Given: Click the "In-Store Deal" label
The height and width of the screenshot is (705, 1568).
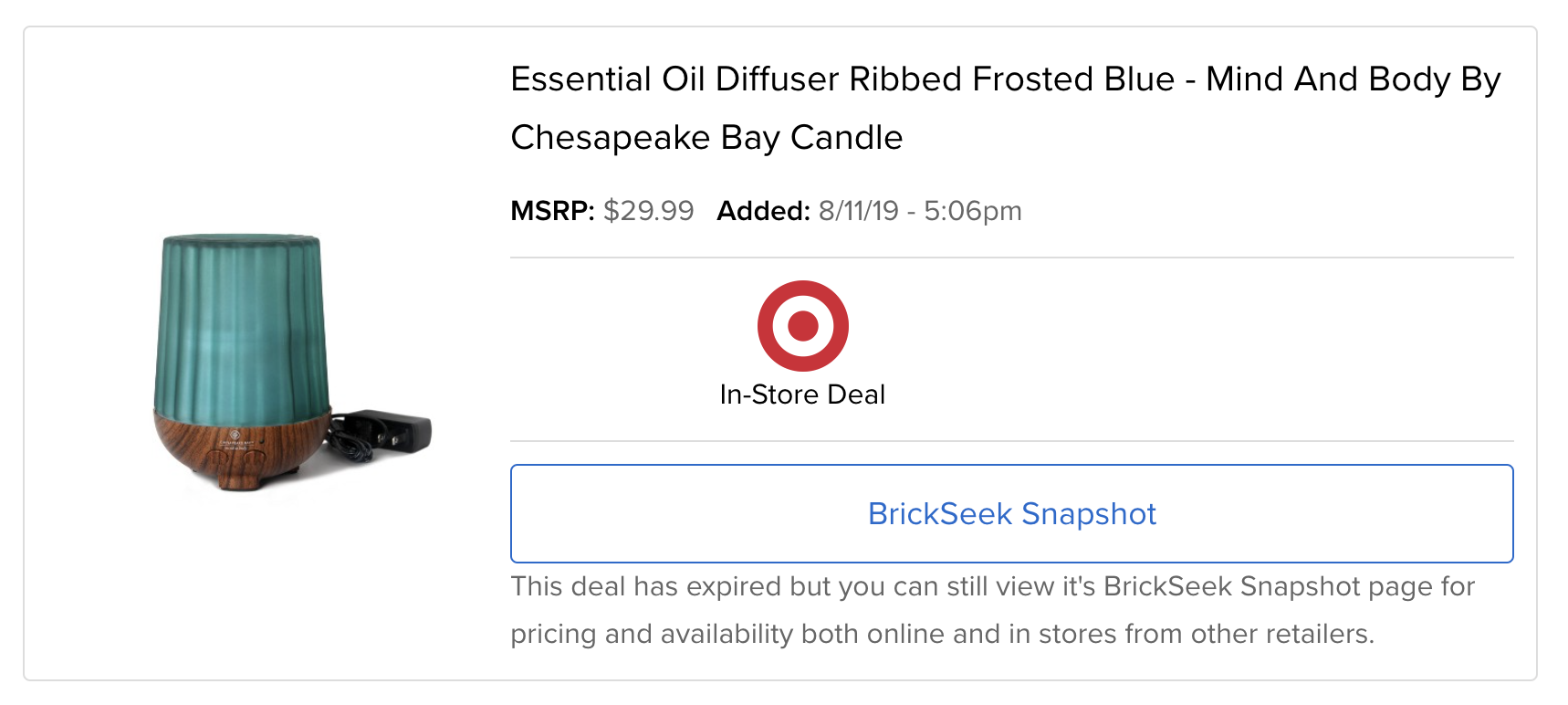Looking at the screenshot, I should click(802, 395).
